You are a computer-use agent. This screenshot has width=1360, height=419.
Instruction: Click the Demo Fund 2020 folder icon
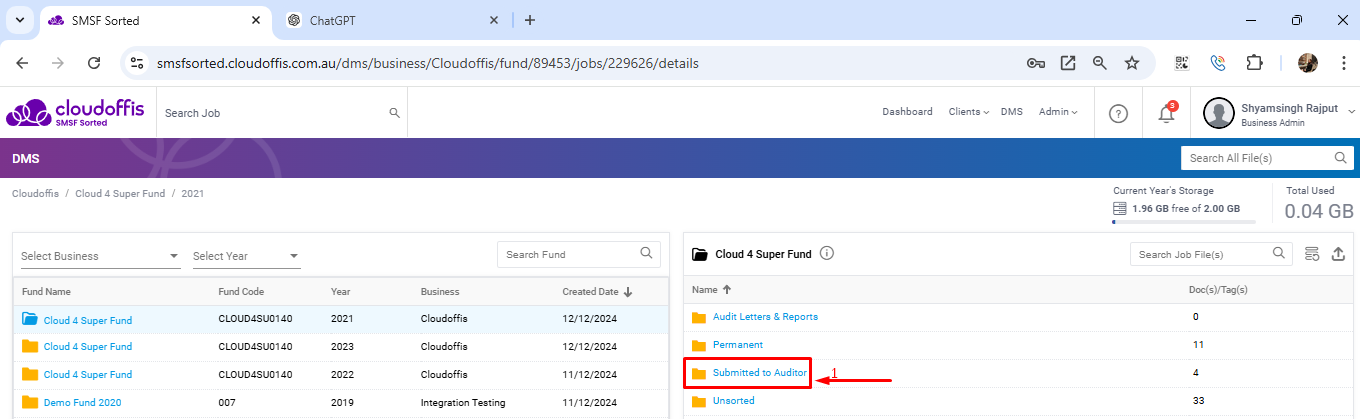[x=30, y=402]
